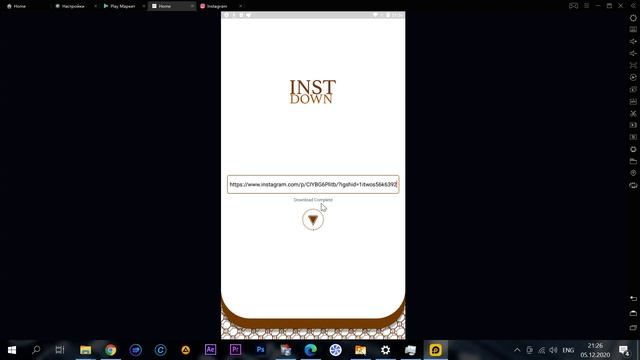Click the Instagram URL input field
The height and width of the screenshot is (360, 640).
coord(313,184)
